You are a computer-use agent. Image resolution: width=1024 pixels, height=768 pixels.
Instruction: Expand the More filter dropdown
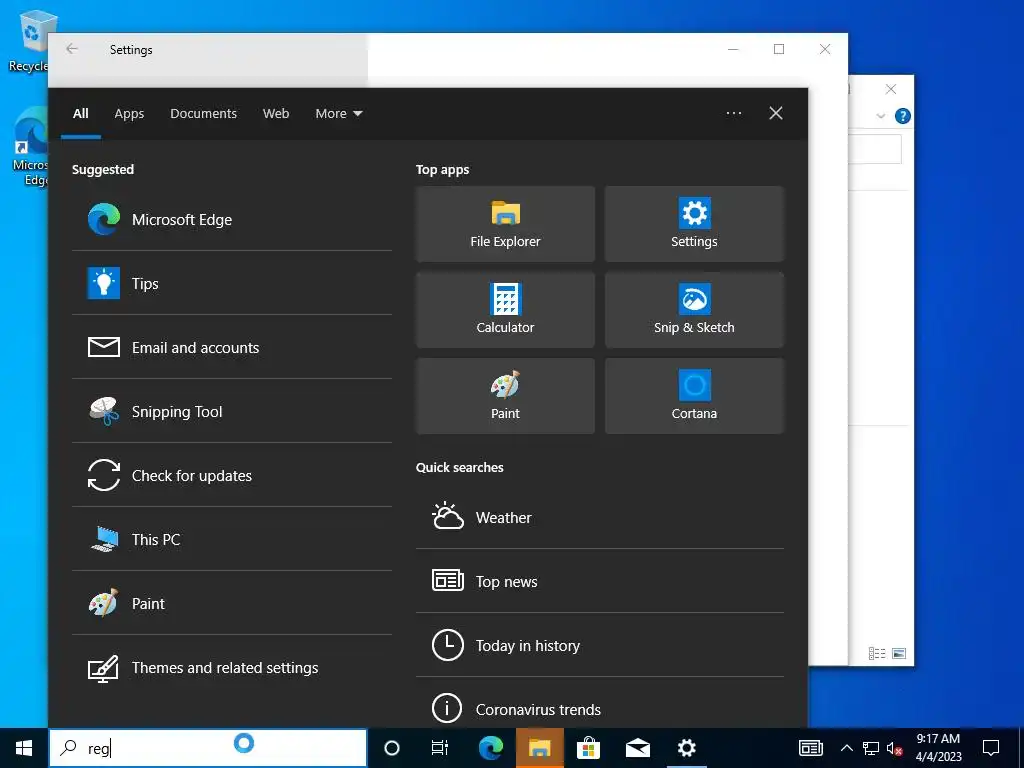[338, 114]
